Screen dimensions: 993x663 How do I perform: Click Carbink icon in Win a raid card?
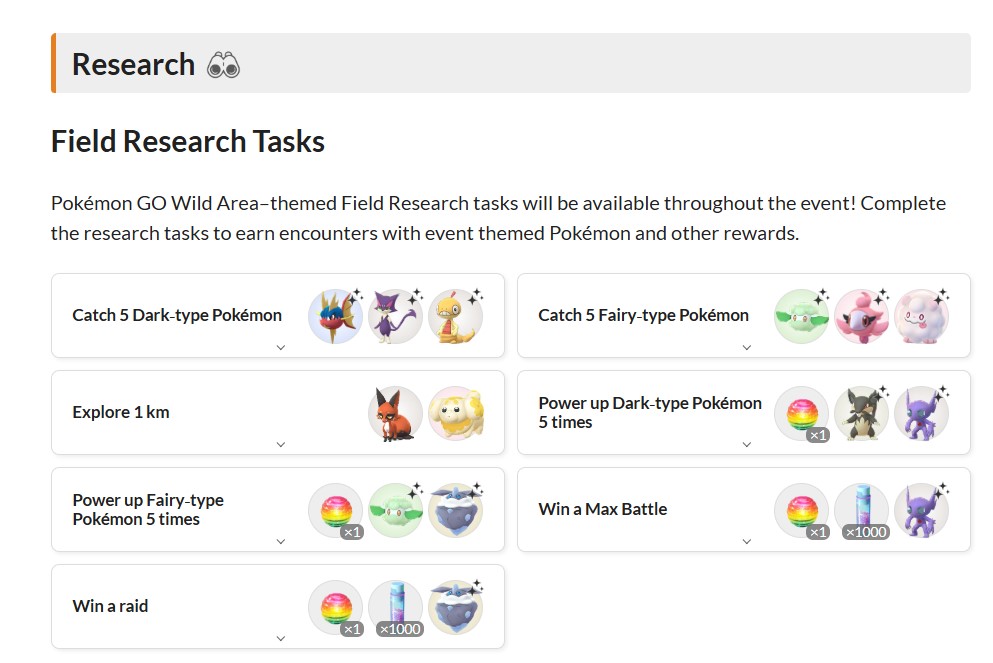455,607
